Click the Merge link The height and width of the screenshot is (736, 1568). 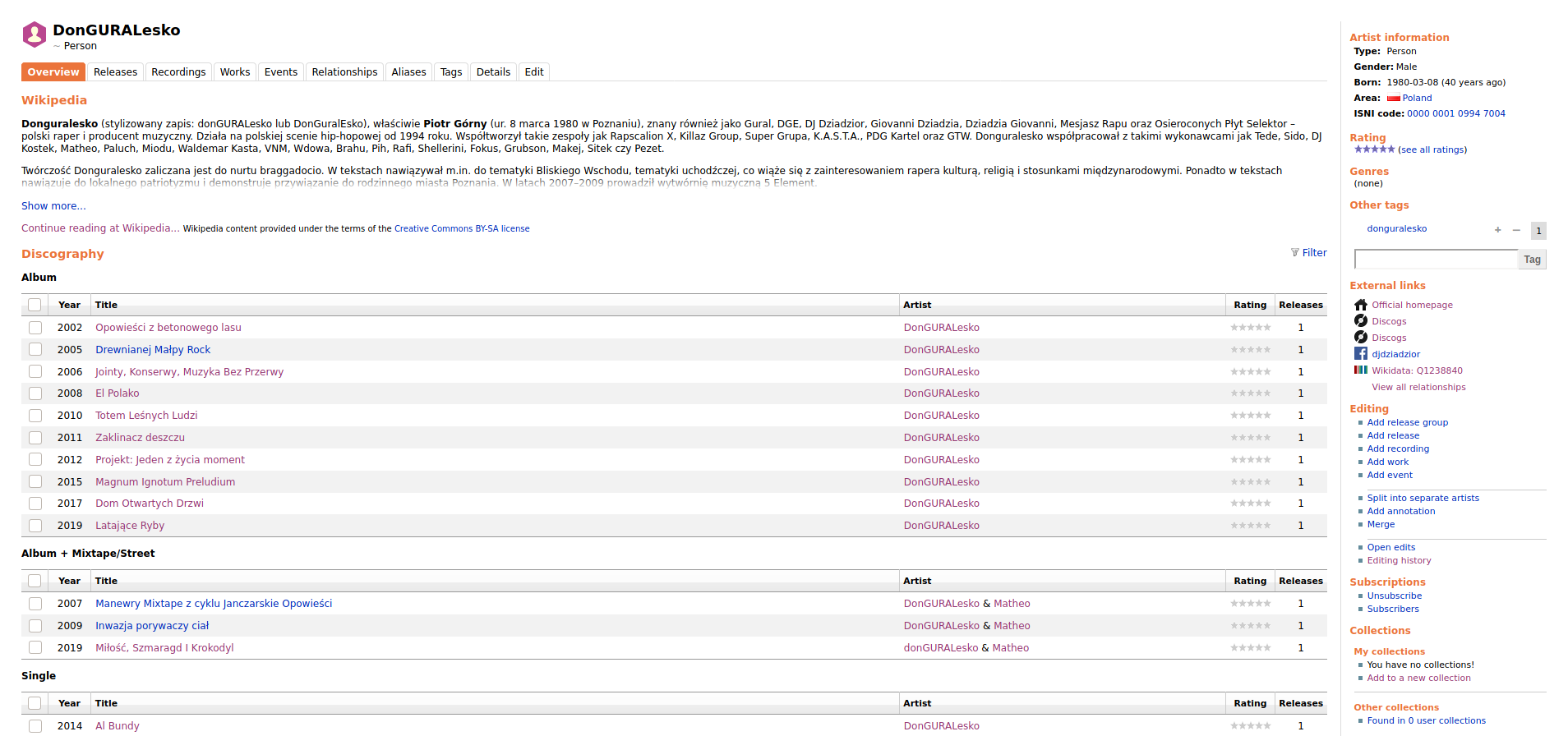click(1381, 525)
